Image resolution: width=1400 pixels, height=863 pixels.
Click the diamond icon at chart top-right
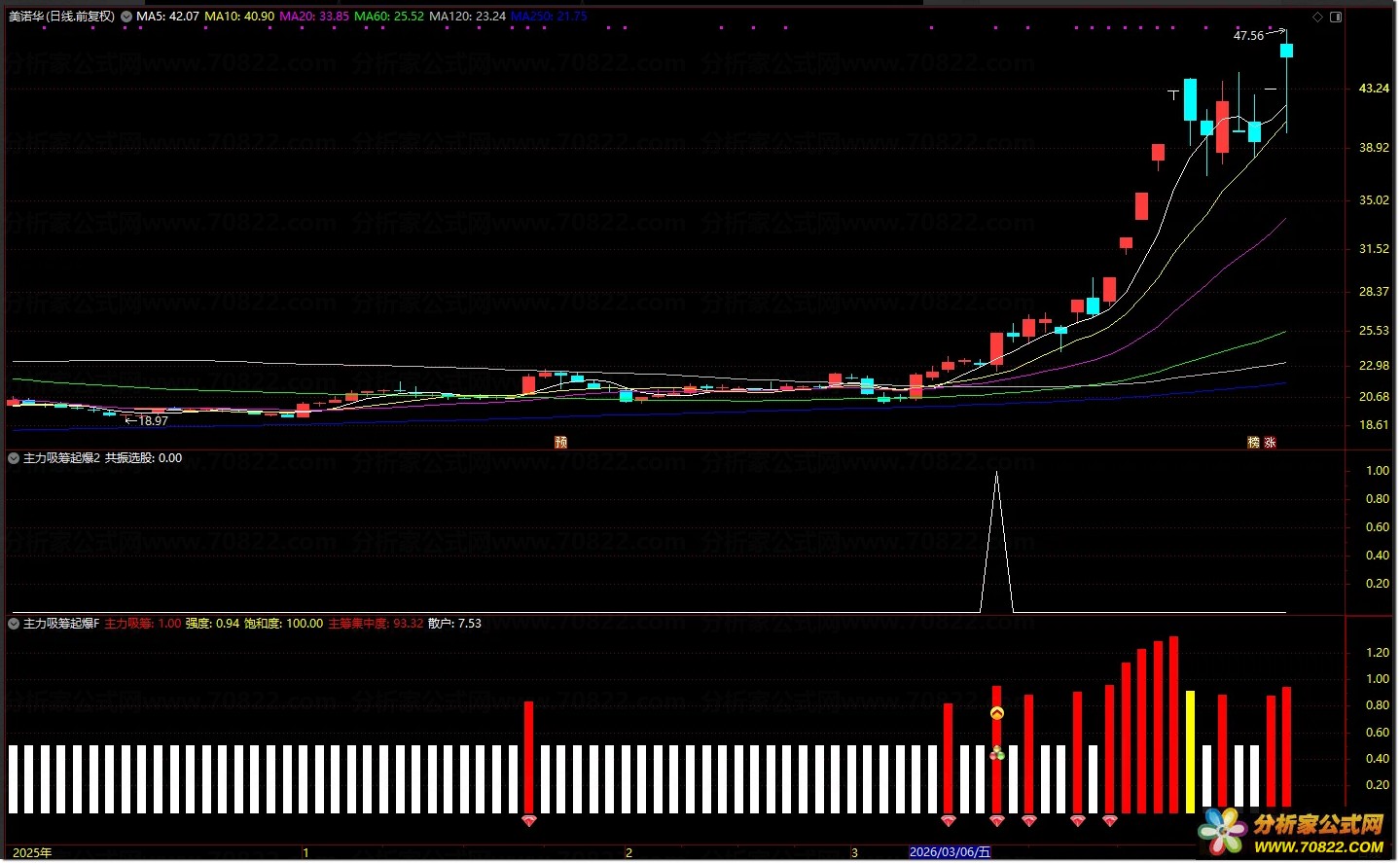[x=1318, y=17]
